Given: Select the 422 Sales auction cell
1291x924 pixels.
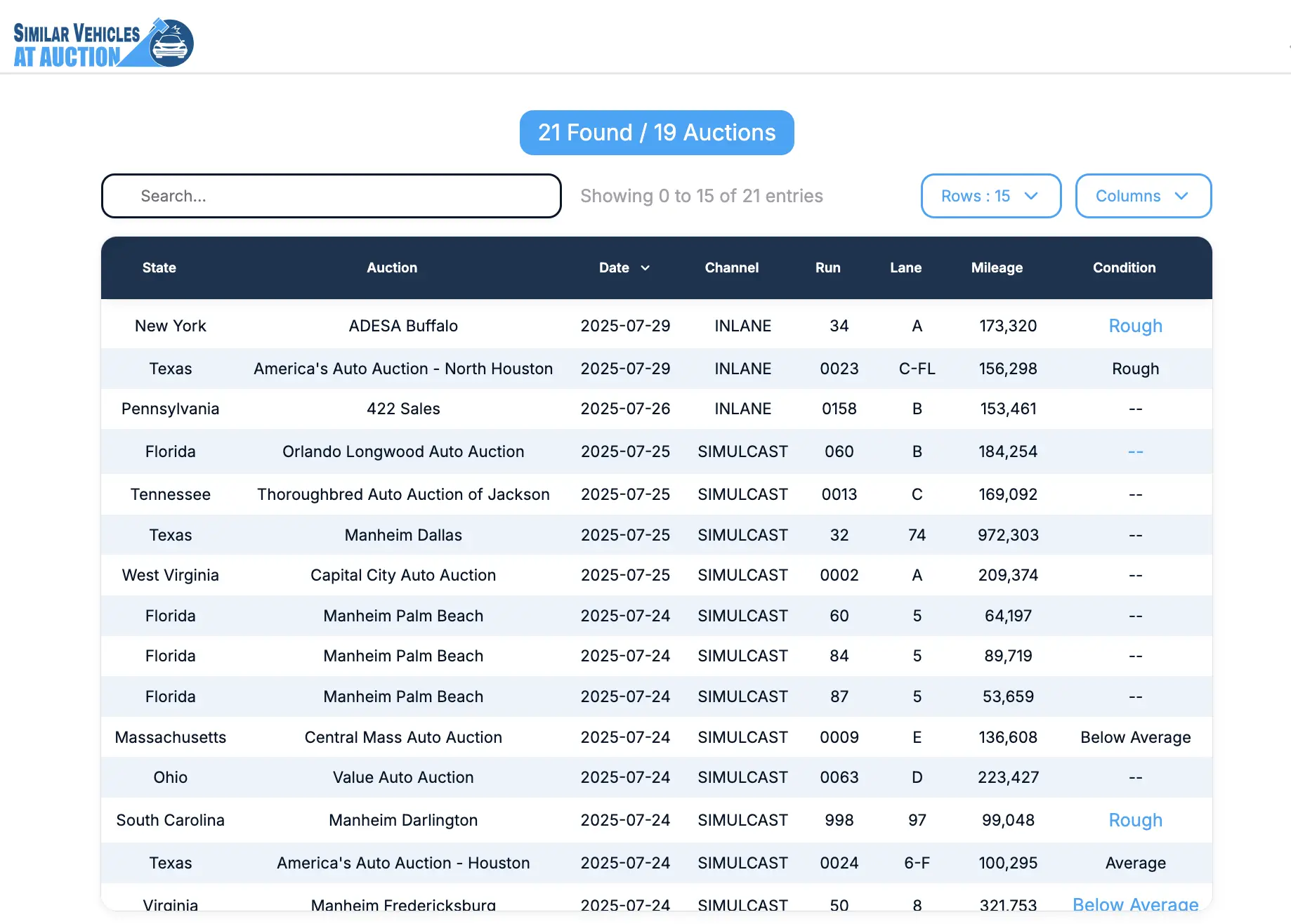Looking at the screenshot, I should tap(403, 409).
